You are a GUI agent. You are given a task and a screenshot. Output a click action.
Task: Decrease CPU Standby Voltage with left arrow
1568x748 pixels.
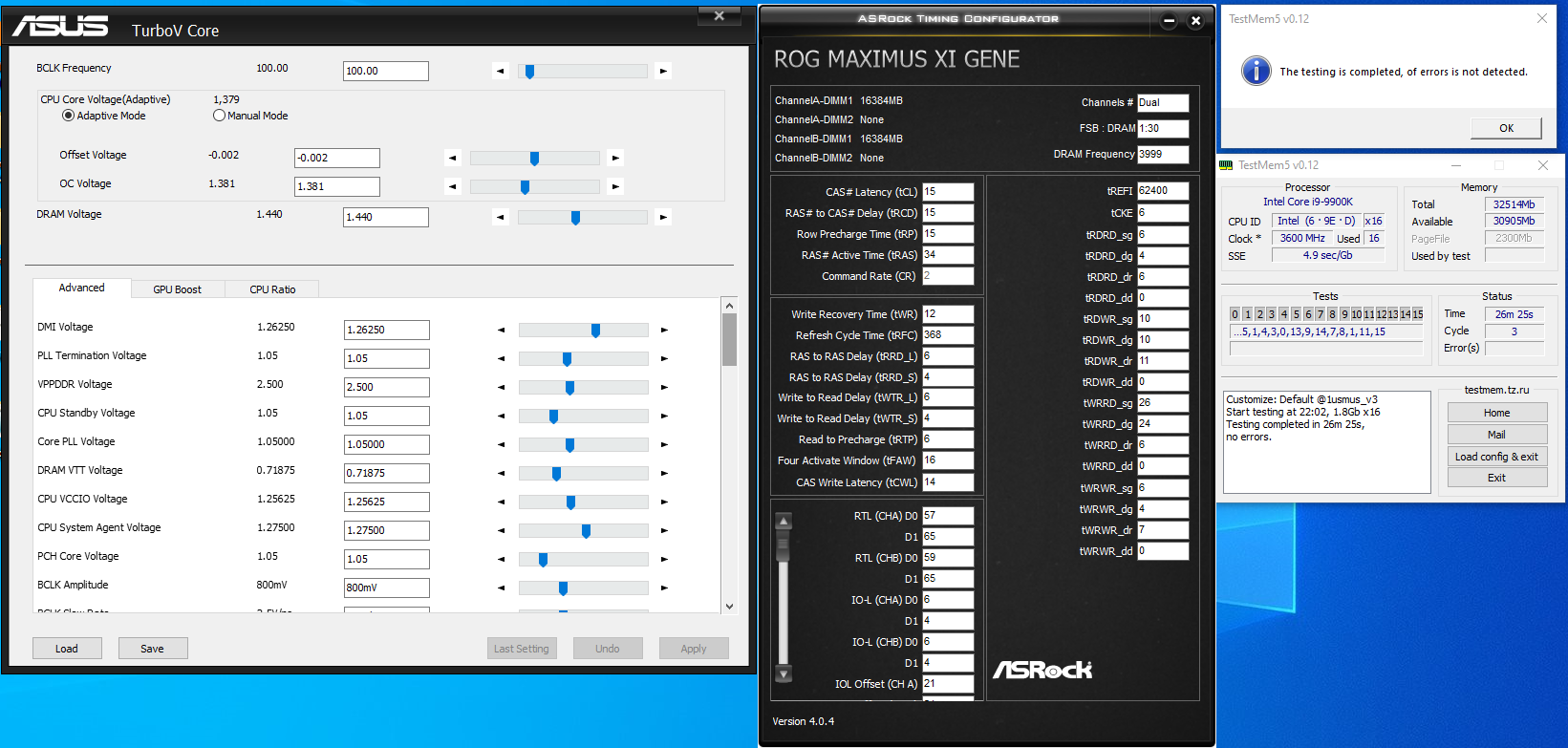click(501, 416)
